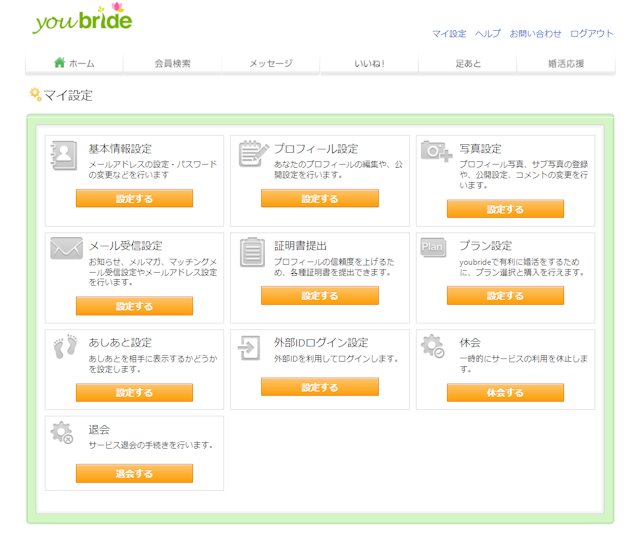This screenshot has height=537, width=640.
Task: Go to the 会員検索 tab
Action: [x=172, y=63]
